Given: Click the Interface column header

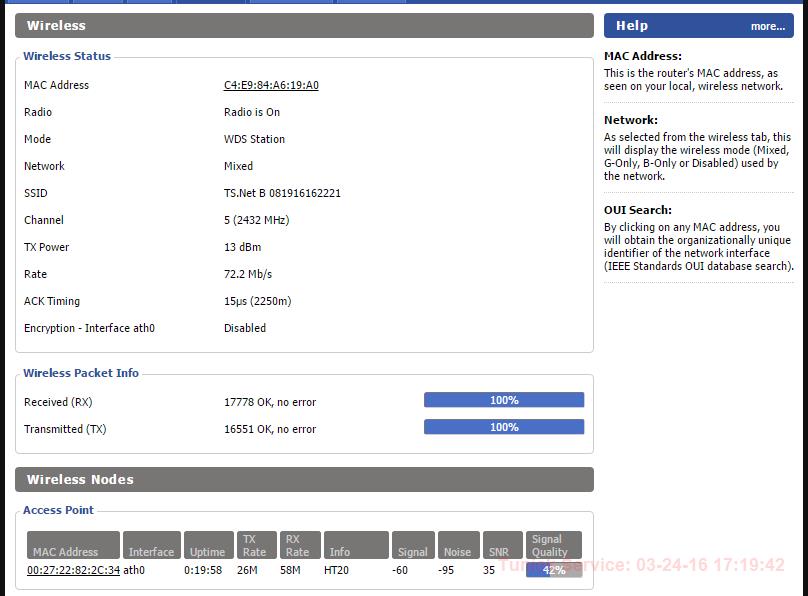Looking at the screenshot, I should (152, 545).
